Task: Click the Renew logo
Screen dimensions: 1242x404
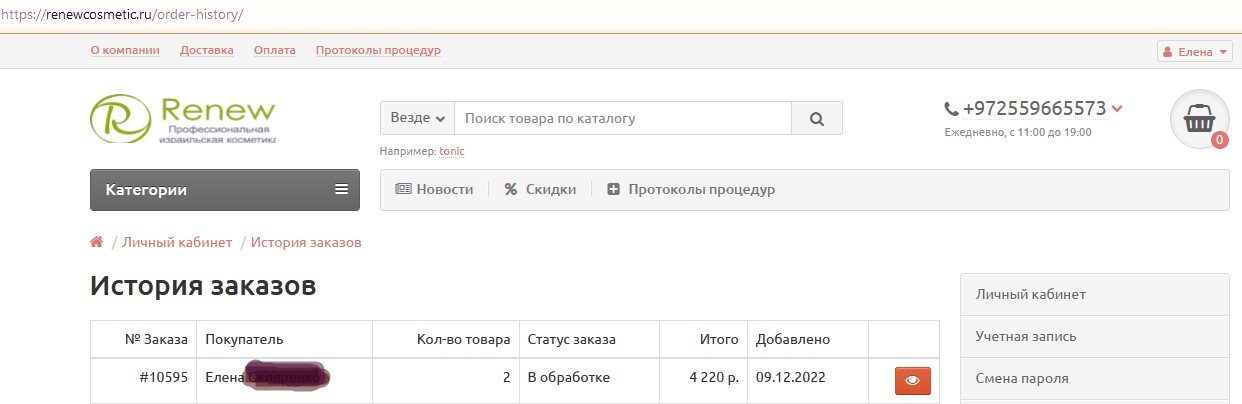Action: [x=182, y=119]
